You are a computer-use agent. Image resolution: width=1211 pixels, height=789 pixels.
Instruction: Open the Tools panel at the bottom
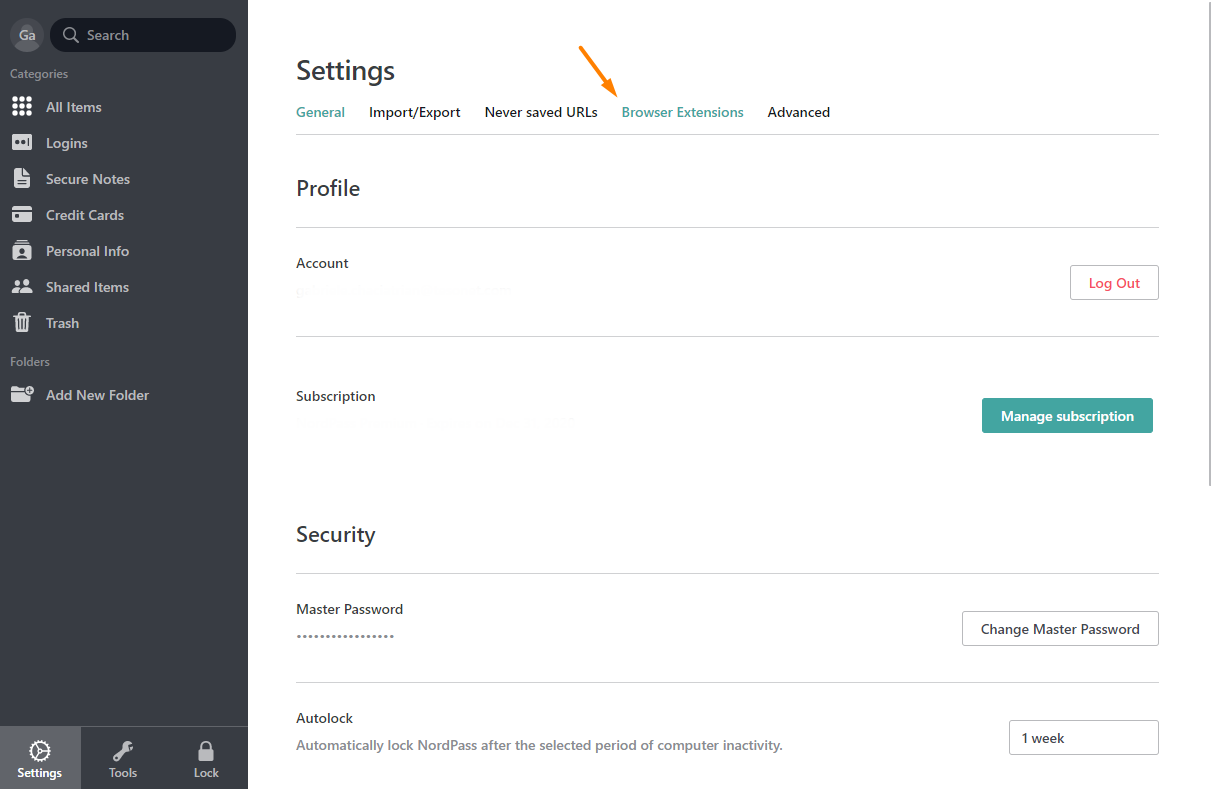click(x=122, y=758)
